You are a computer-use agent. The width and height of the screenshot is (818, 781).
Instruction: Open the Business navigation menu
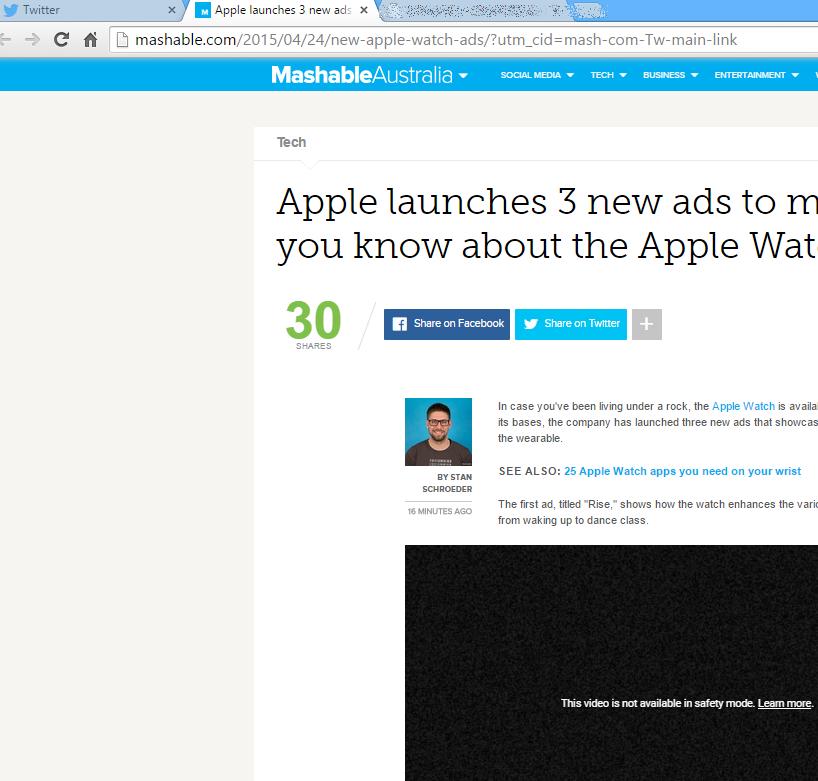[x=664, y=75]
